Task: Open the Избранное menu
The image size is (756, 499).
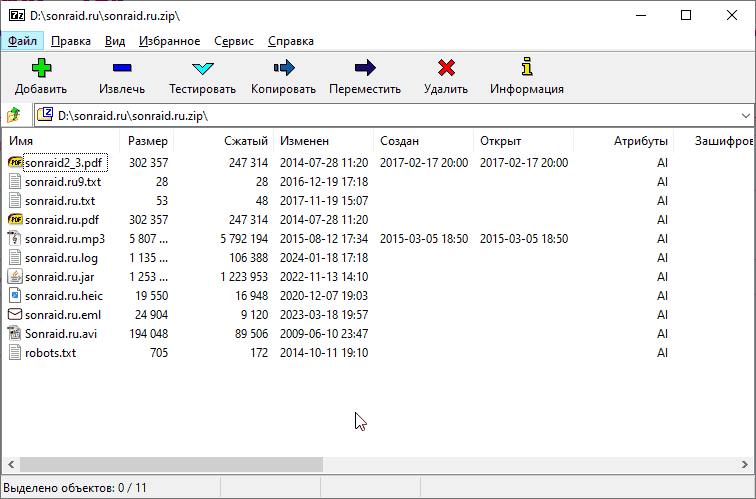Action: click(x=169, y=41)
